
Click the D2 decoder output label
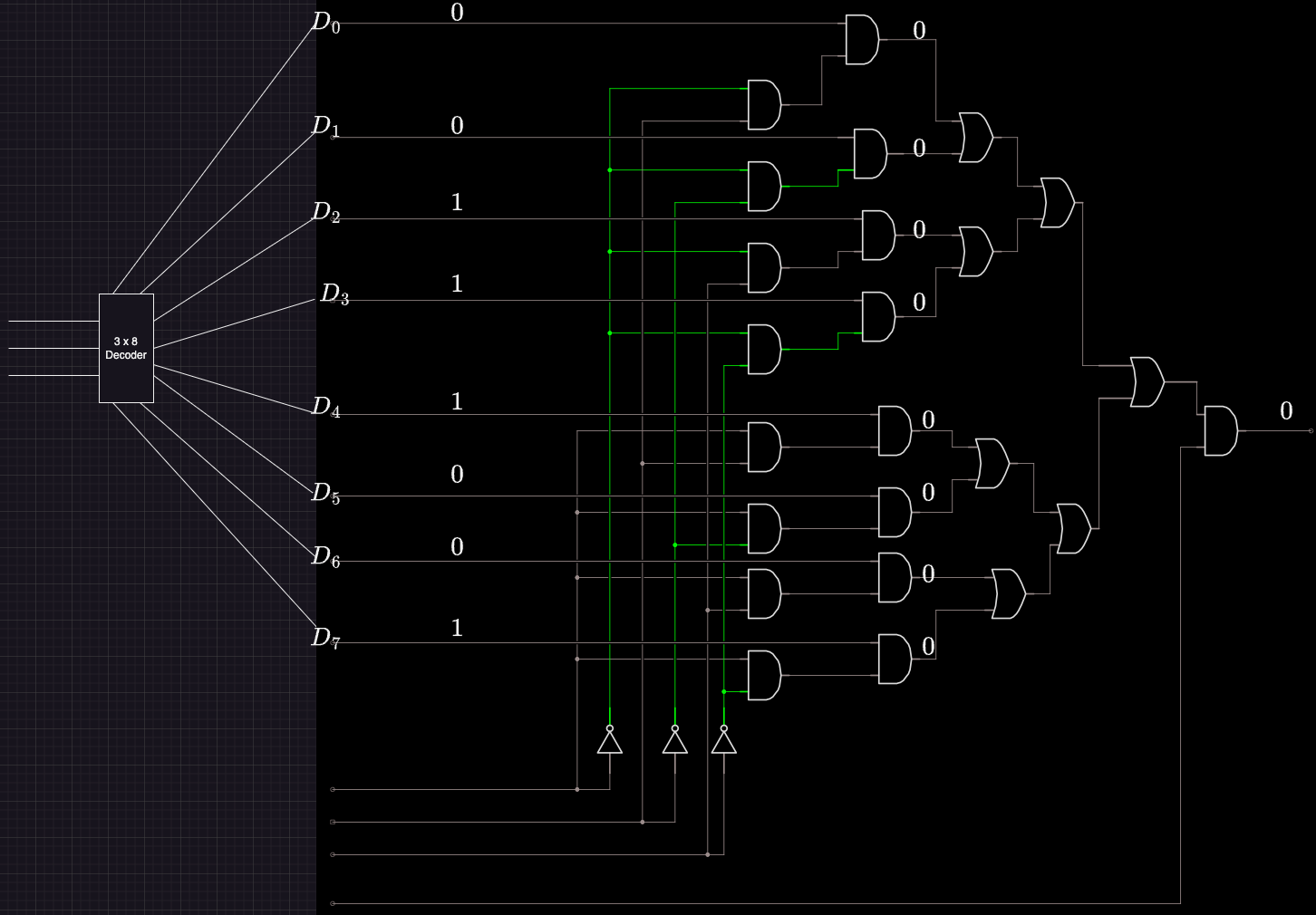pos(326,213)
